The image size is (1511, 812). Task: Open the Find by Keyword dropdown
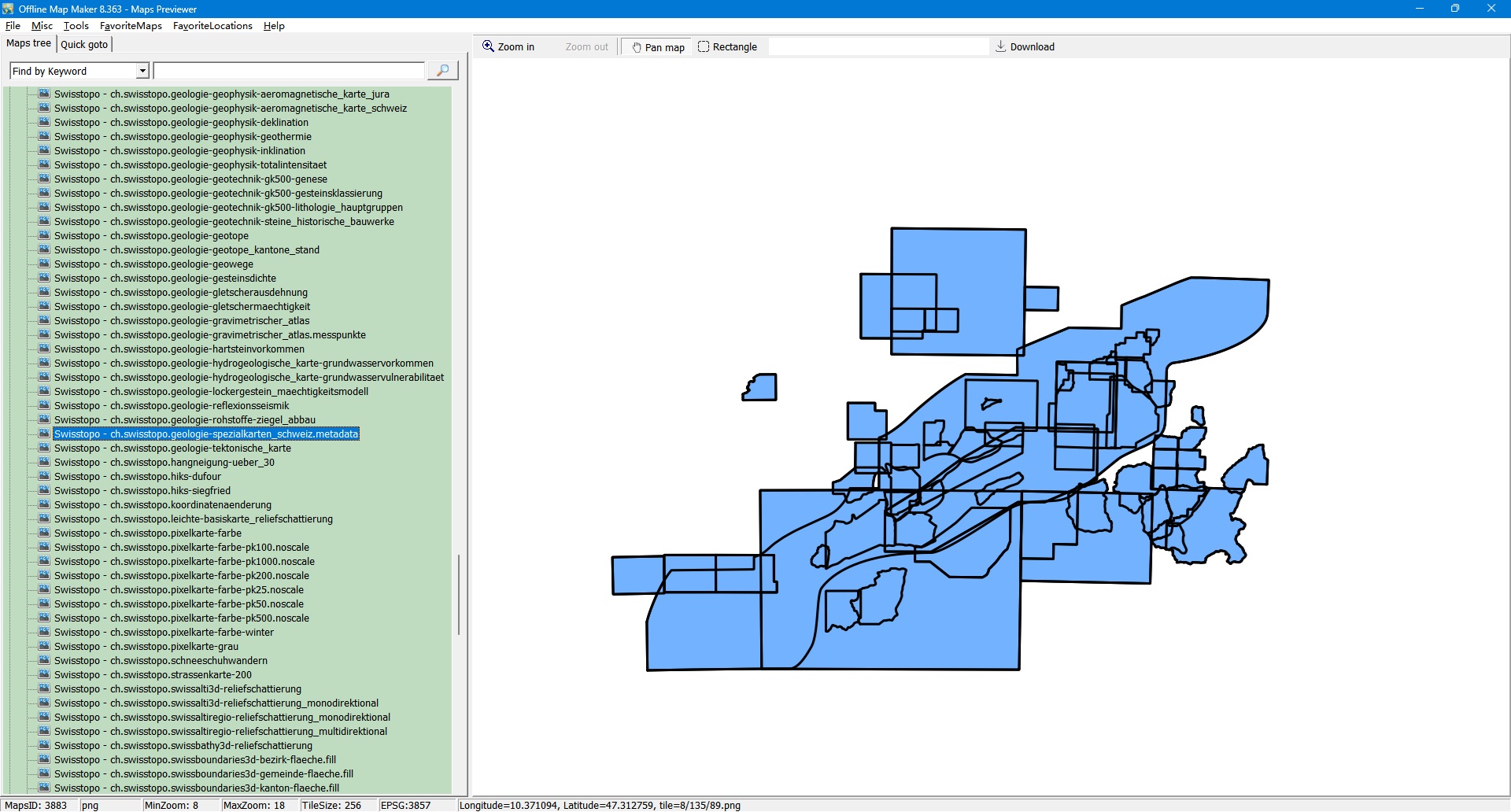click(x=142, y=71)
